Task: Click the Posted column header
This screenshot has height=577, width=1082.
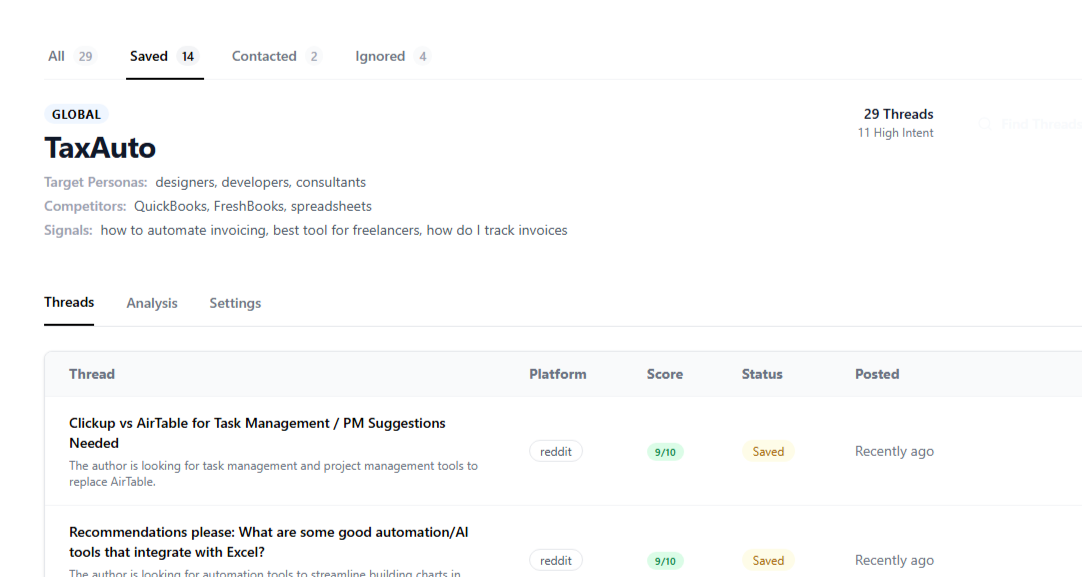Action: (x=877, y=374)
